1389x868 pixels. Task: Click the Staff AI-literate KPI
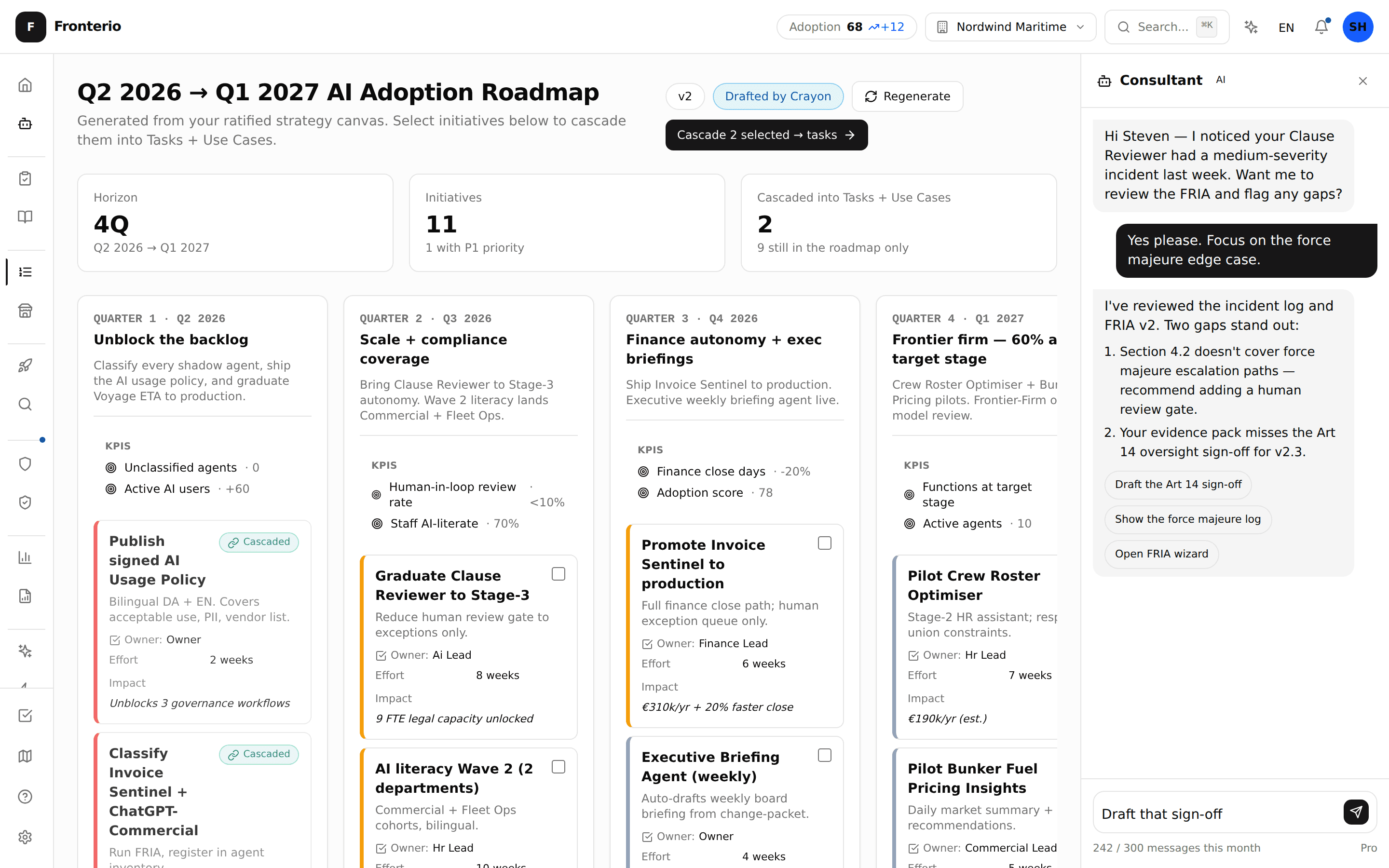pos(445,524)
